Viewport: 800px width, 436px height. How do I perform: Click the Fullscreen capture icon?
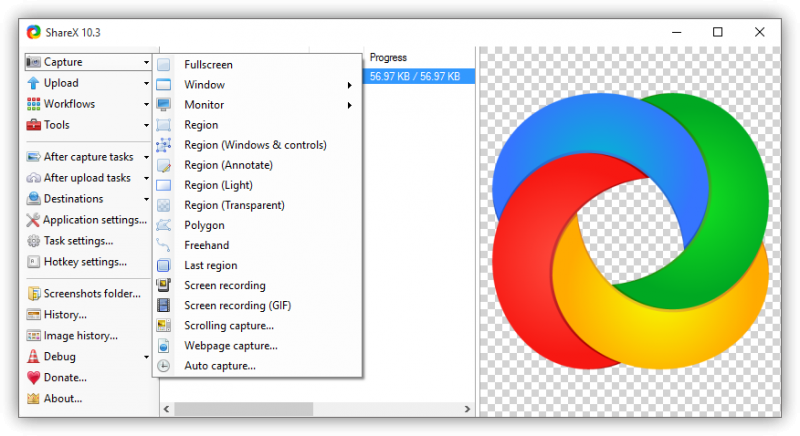pos(163,65)
